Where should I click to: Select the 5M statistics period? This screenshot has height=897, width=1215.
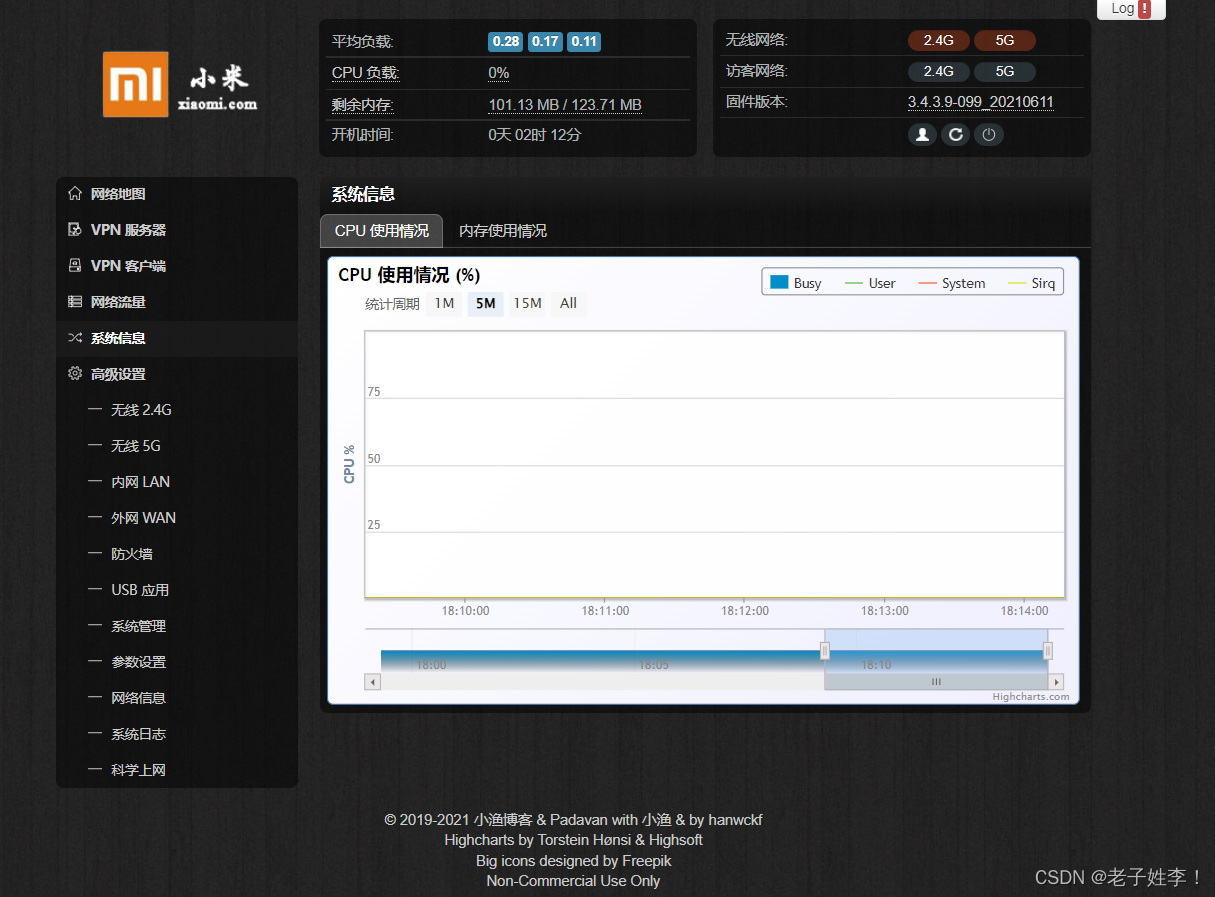485,303
